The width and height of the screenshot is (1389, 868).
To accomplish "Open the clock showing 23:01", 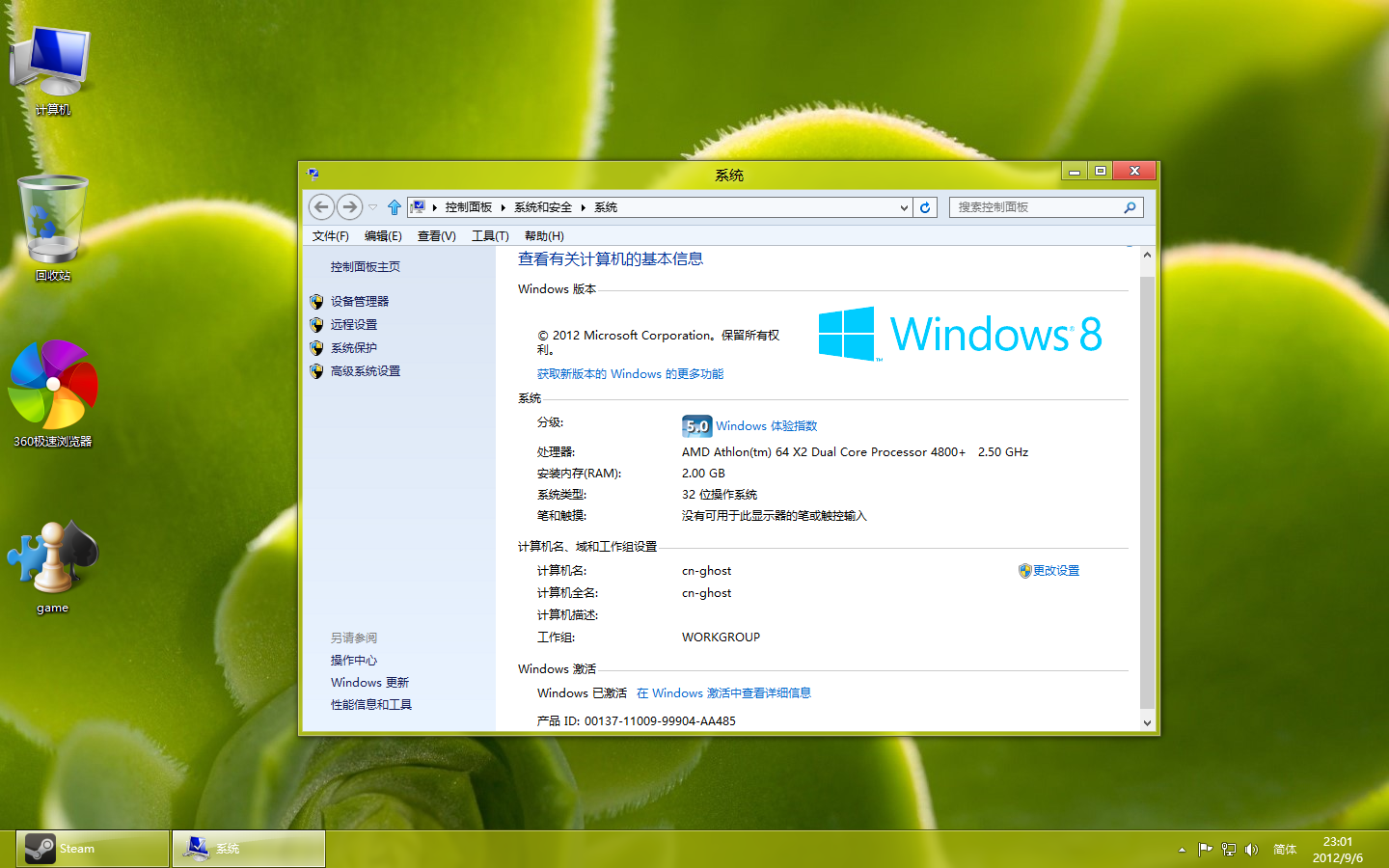I will [x=1338, y=850].
